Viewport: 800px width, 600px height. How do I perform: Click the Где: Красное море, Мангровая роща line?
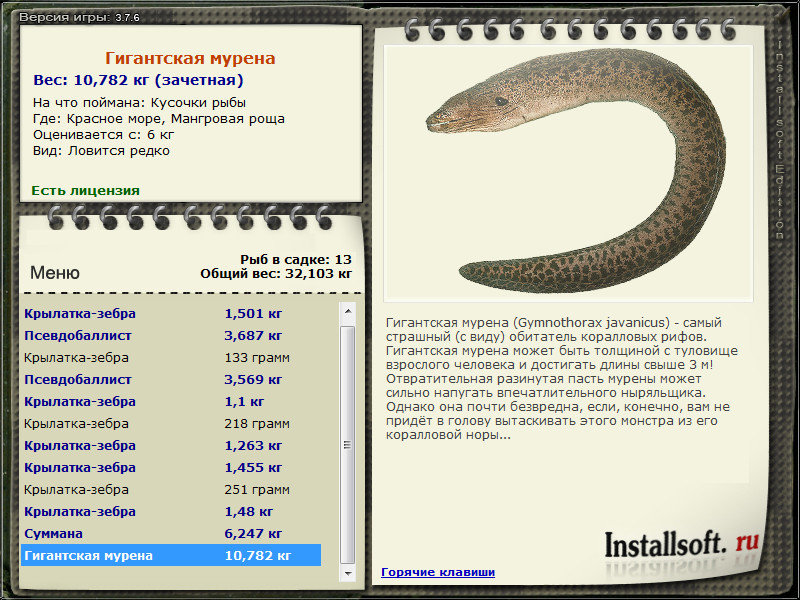159,119
